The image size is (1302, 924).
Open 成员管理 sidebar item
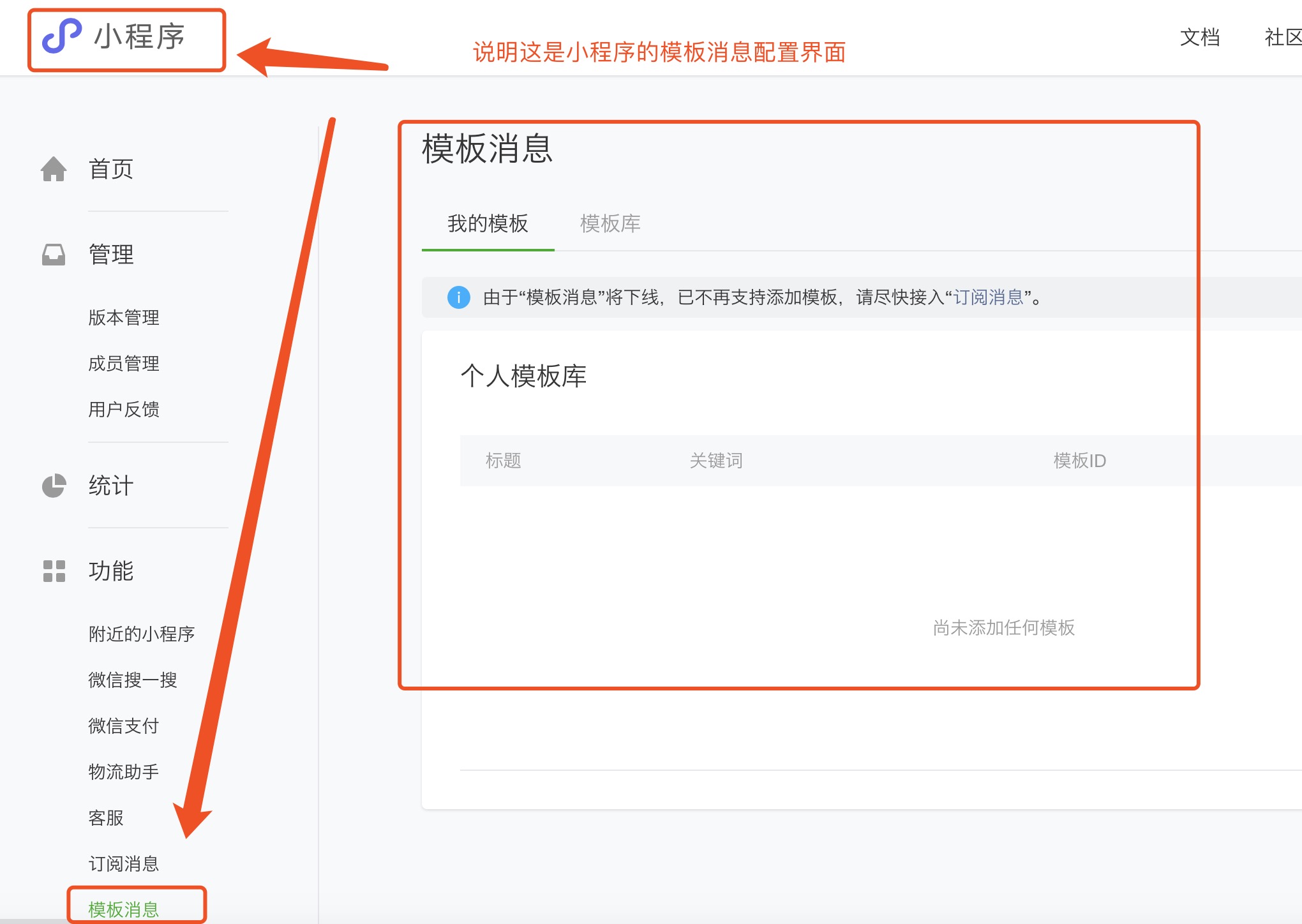[124, 363]
